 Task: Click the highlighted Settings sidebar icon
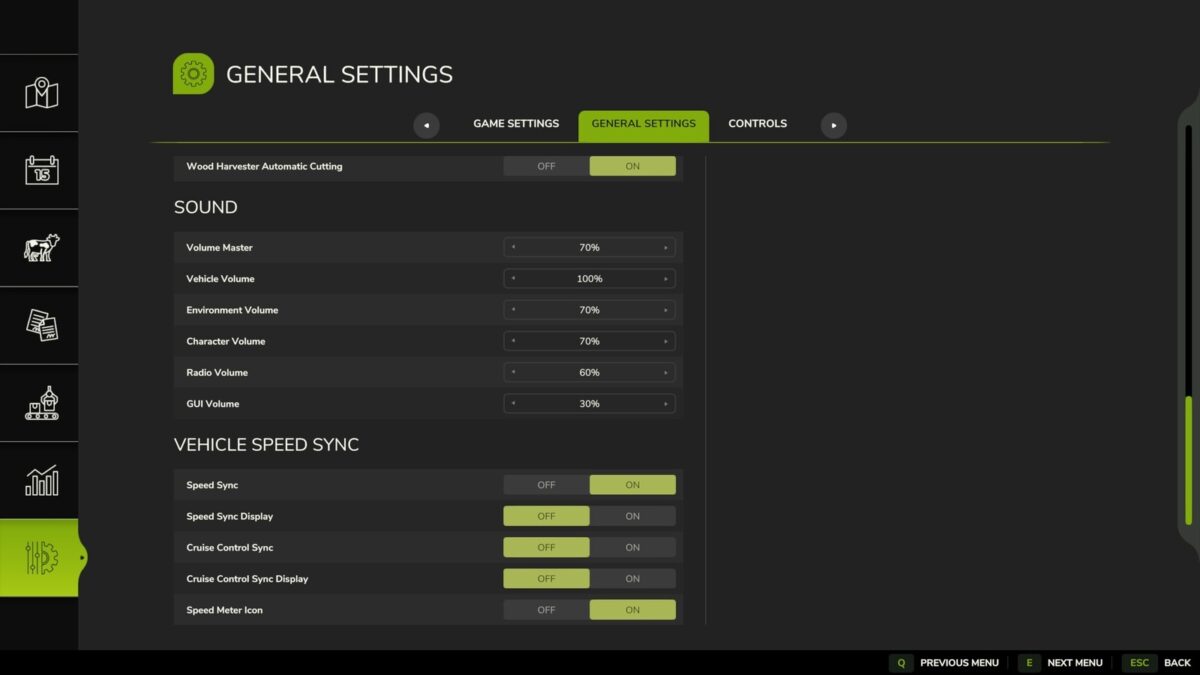(39, 558)
